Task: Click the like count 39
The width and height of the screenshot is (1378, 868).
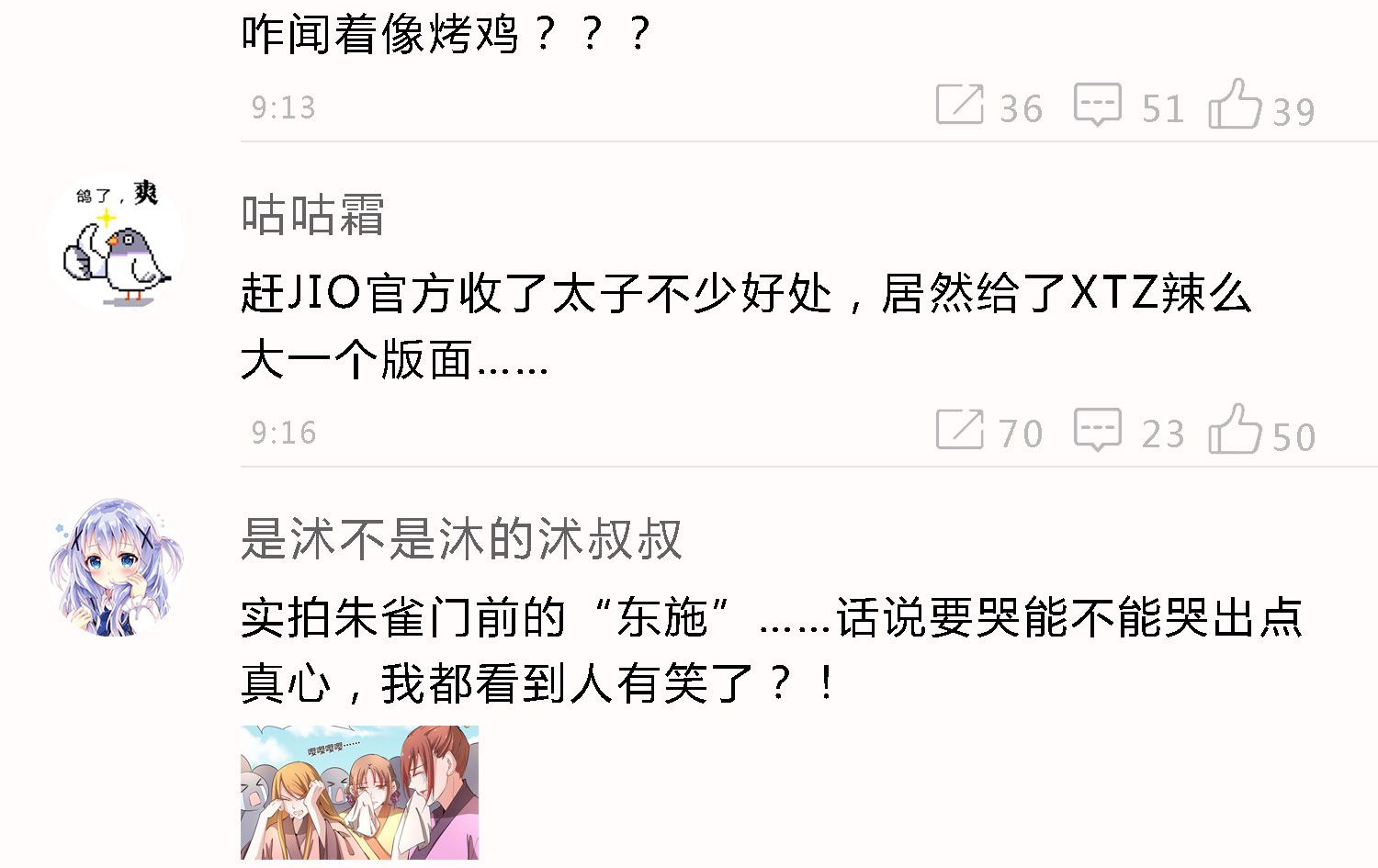Action: (x=1293, y=112)
